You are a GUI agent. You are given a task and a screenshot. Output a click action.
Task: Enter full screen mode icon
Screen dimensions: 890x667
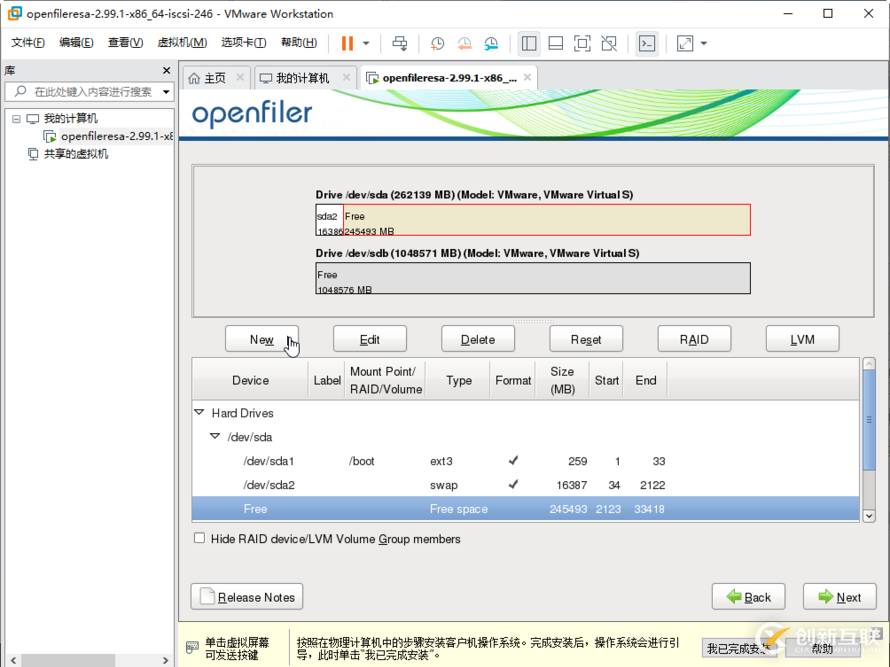tap(582, 43)
